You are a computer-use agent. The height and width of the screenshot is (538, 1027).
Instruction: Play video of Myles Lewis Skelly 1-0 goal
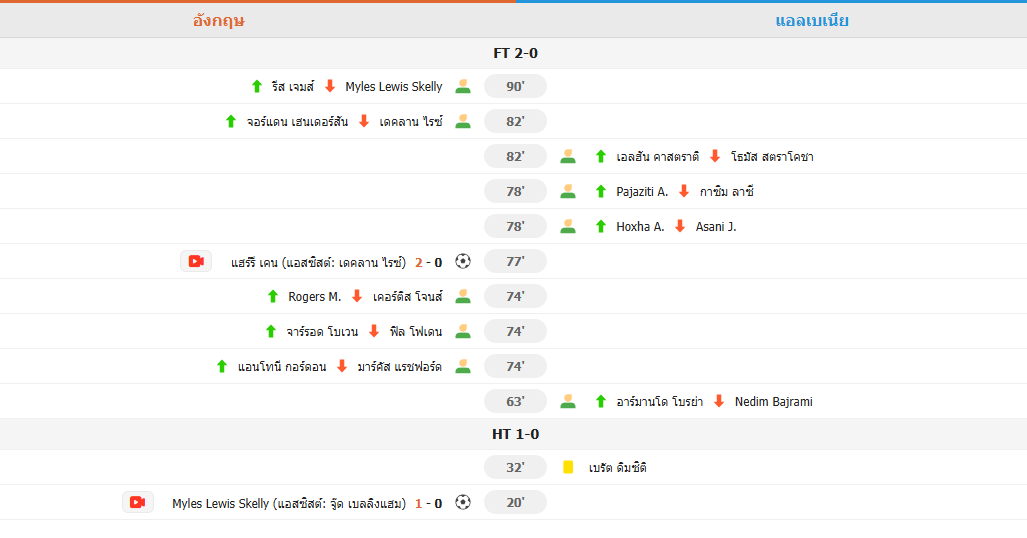coord(138,503)
